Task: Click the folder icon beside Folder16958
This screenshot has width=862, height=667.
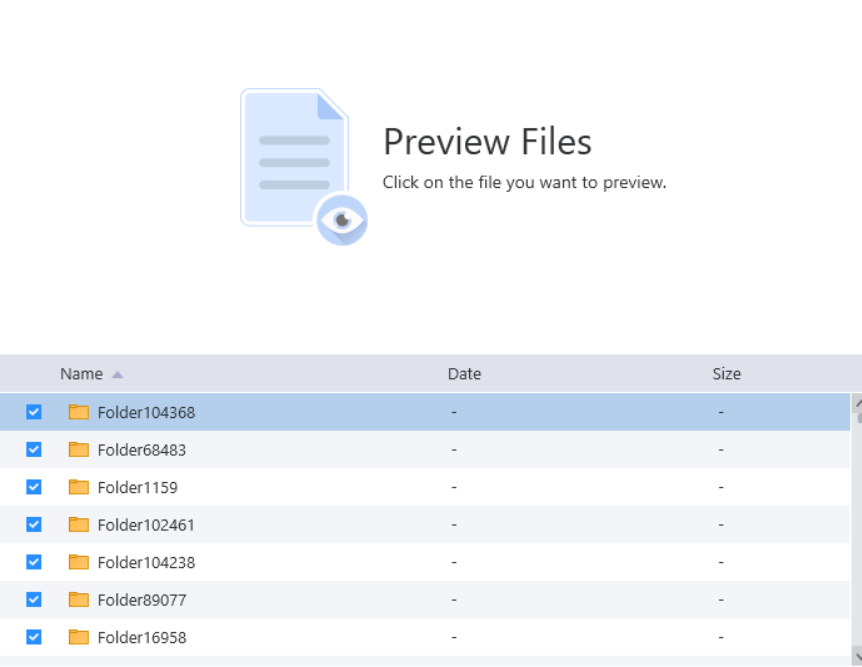Action: coord(78,637)
